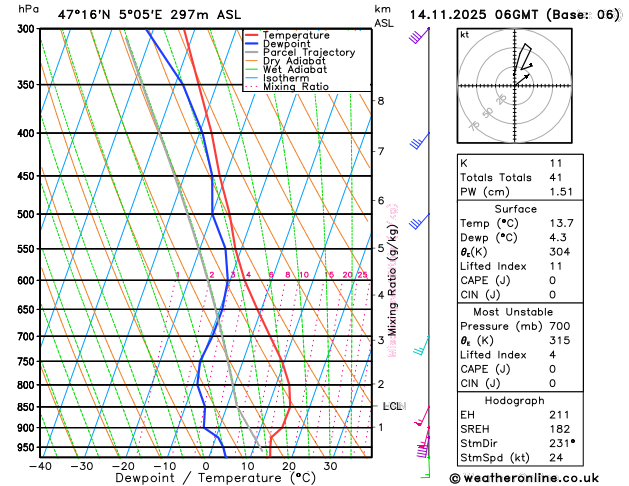
Task: Click the Mixing Ratio legend entry
Action: pyautogui.click(x=287, y=87)
